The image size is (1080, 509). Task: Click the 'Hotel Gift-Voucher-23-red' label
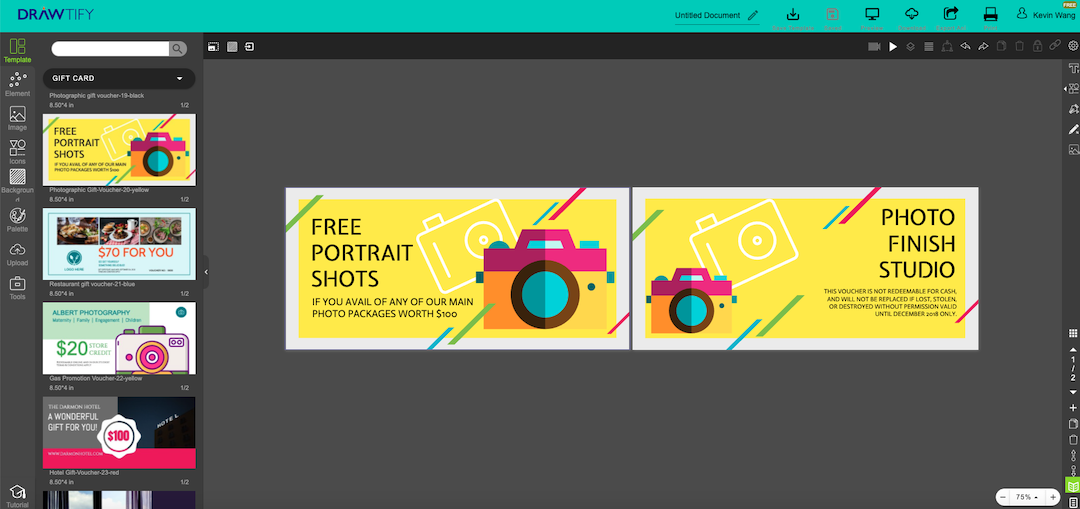click(85, 472)
